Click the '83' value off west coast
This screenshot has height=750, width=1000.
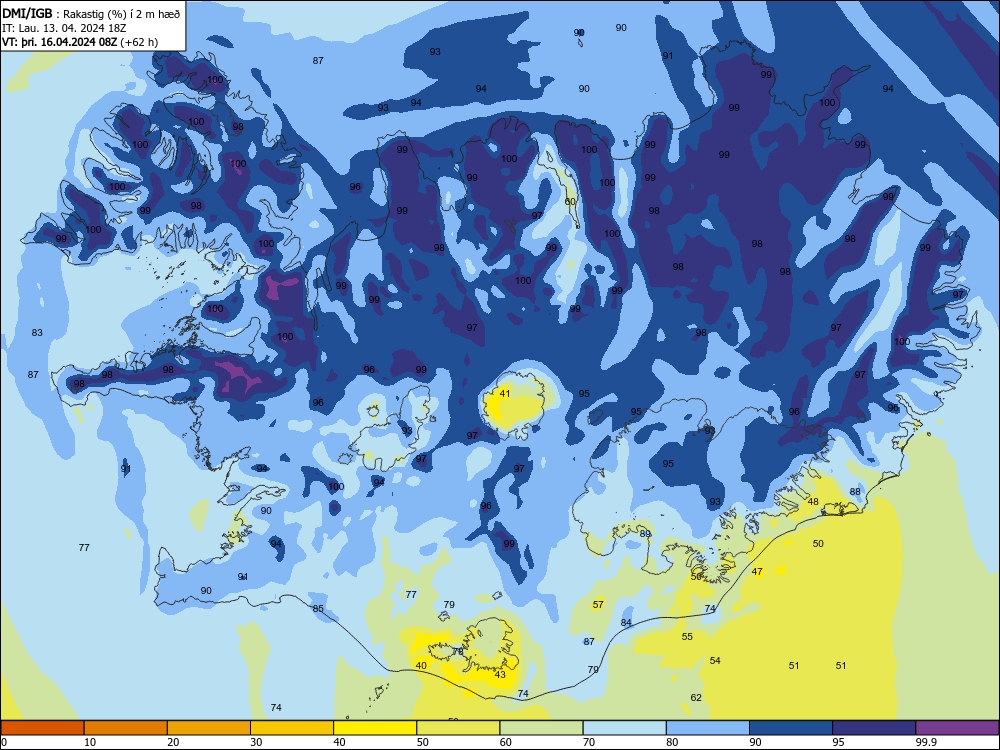click(37, 332)
